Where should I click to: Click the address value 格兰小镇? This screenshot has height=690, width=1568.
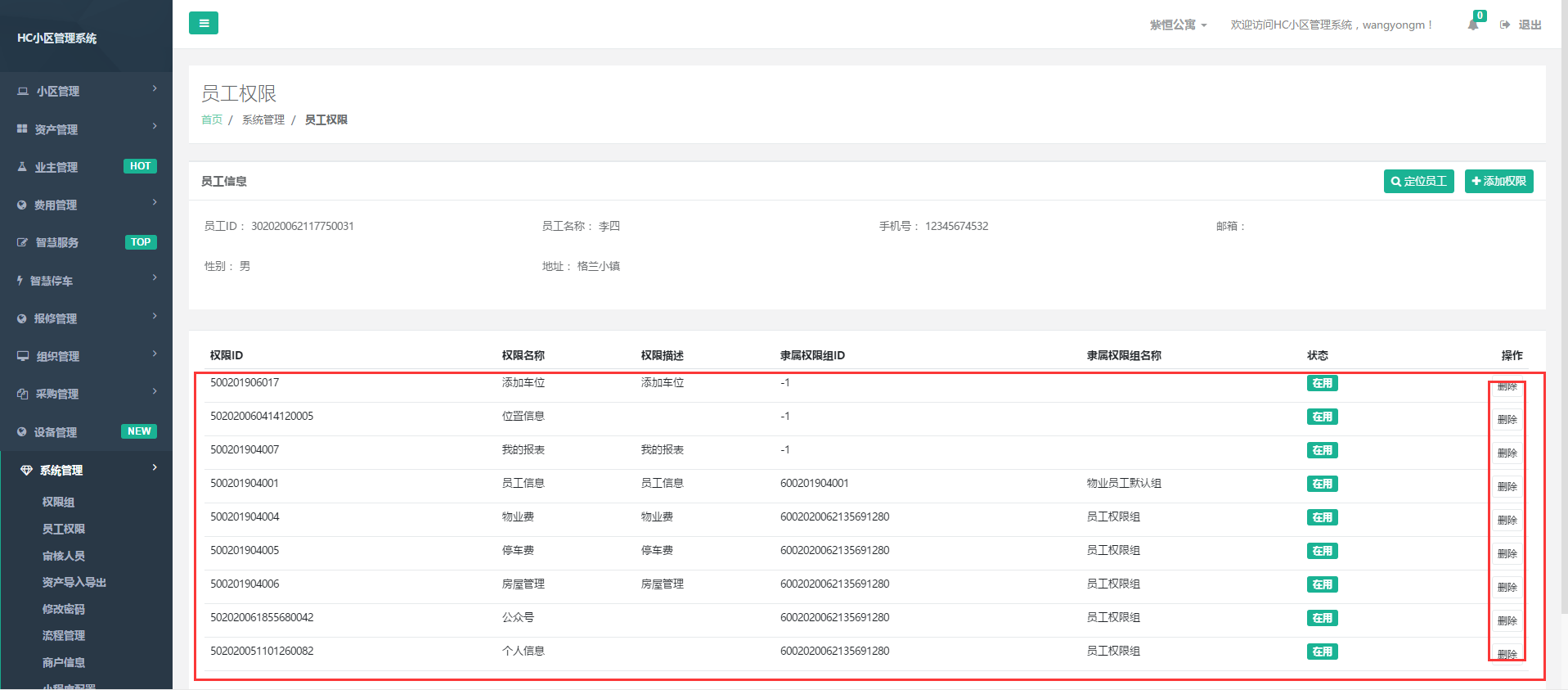pos(598,266)
